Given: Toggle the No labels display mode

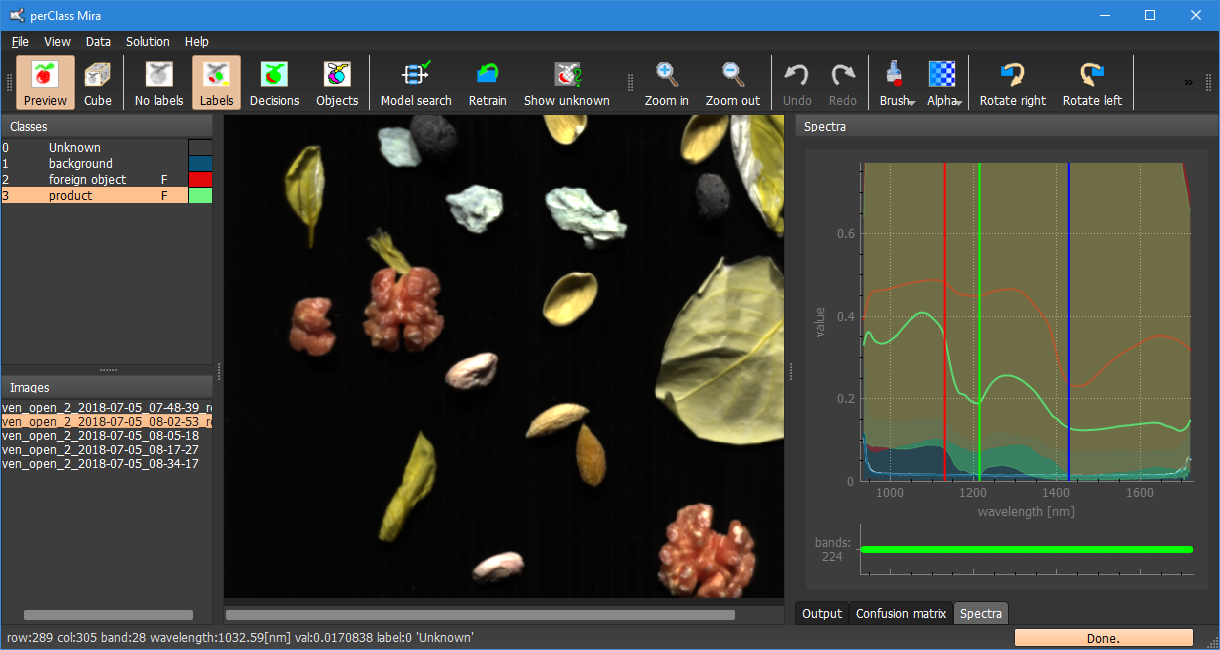Looking at the screenshot, I should pyautogui.click(x=159, y=83).
